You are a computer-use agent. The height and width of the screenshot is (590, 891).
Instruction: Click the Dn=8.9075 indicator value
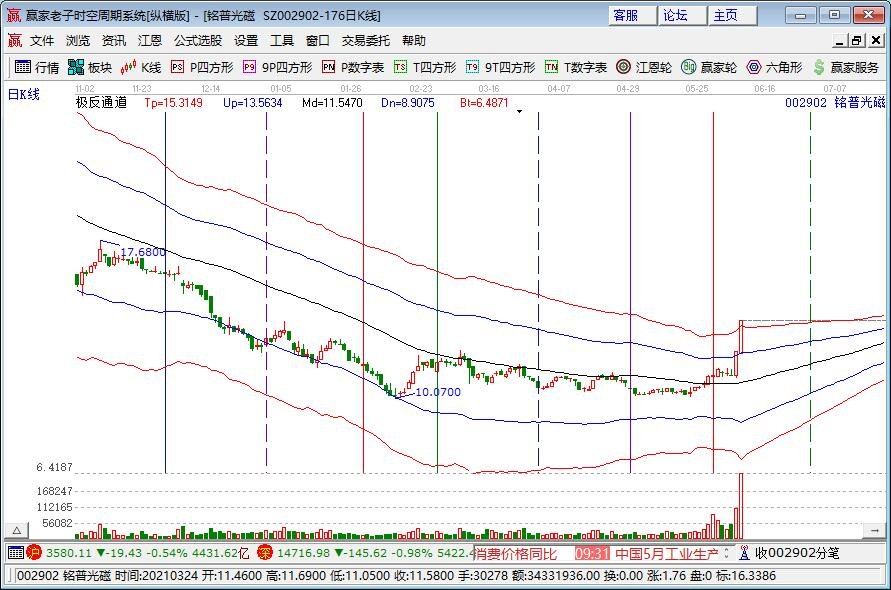(407, 103)
